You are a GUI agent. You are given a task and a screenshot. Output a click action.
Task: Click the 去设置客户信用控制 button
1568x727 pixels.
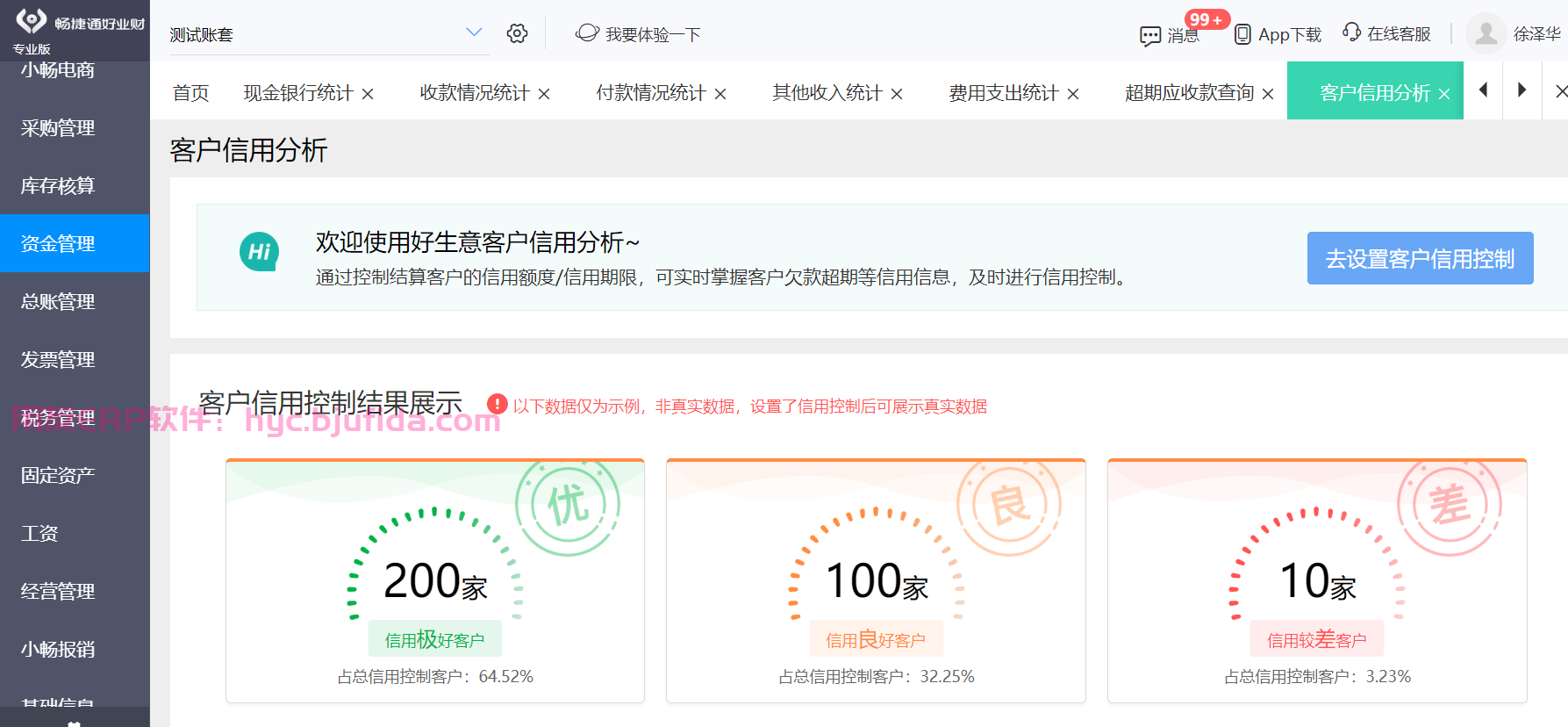coord(1420,258)
